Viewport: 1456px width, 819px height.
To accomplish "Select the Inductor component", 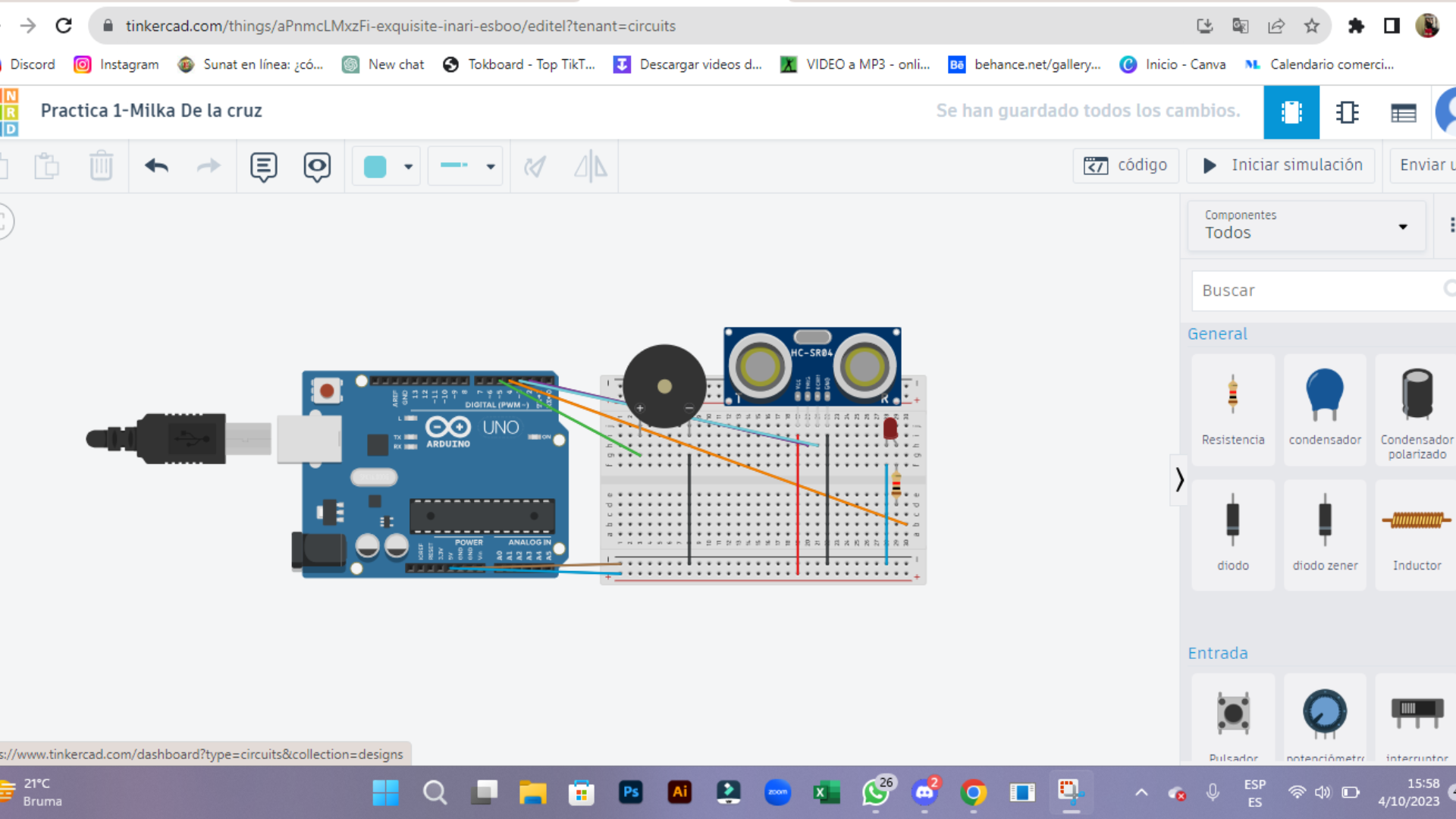I will pyautogui.click(x=1416, y=535).
